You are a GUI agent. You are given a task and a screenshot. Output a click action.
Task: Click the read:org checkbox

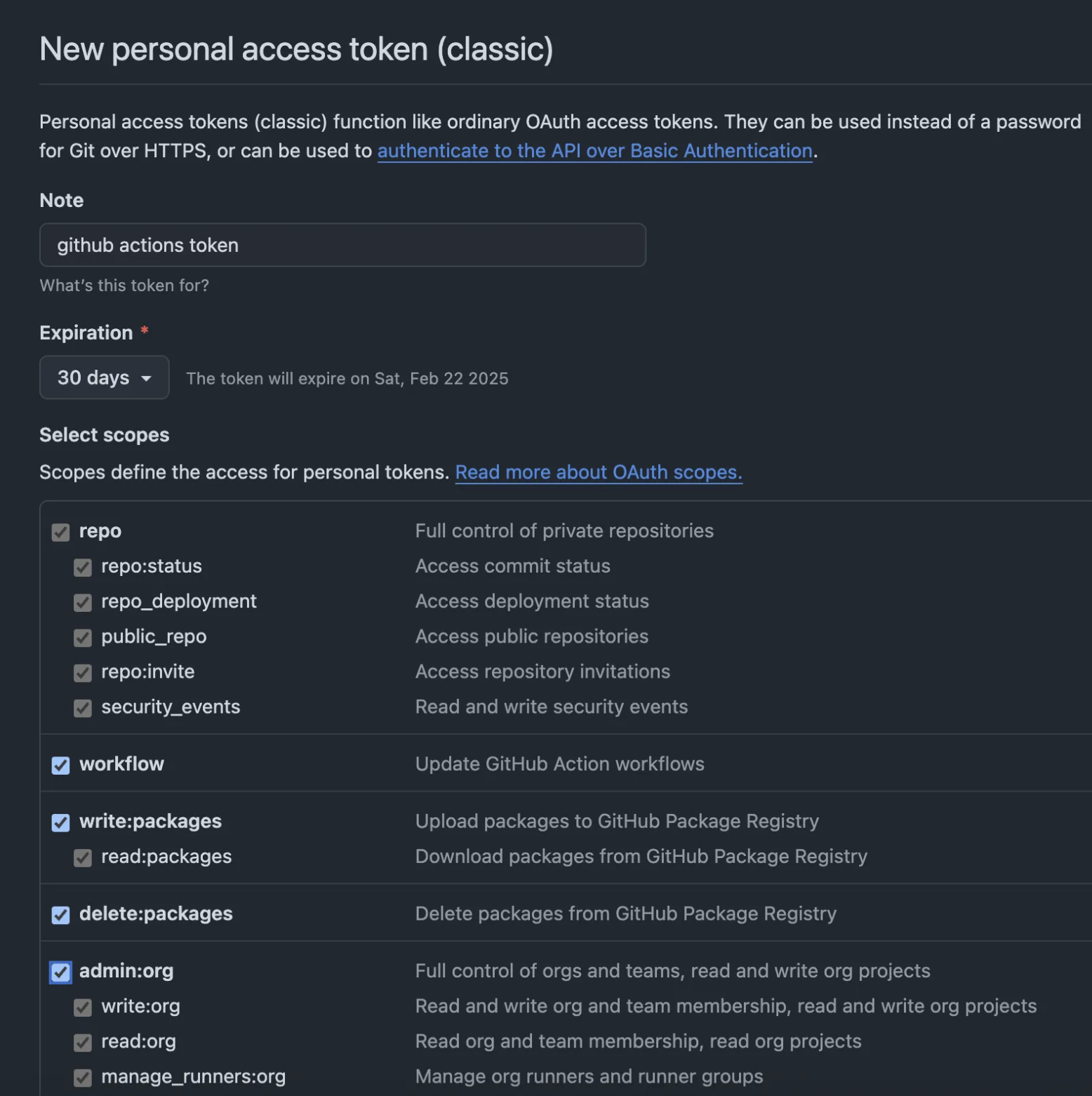pyautogui.click(x=83, y=1043)
